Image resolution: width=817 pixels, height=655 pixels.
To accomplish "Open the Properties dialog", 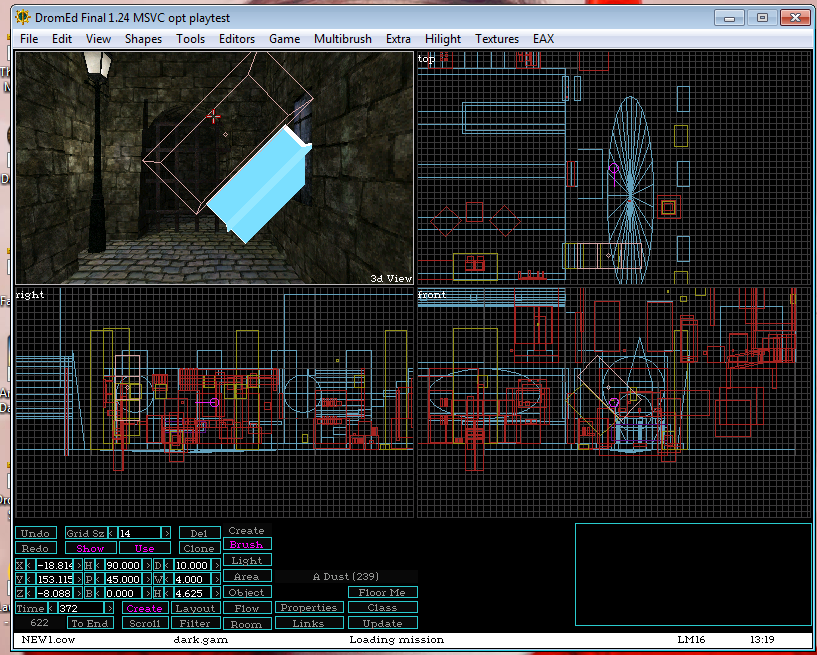I will pos(308,608).
